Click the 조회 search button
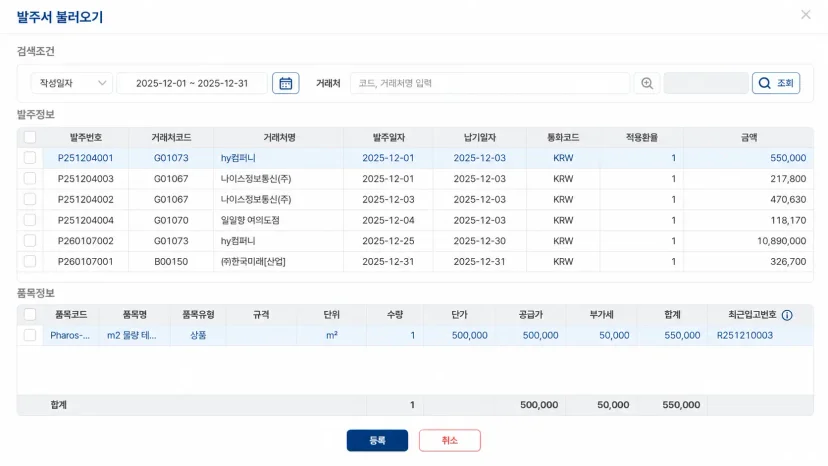Viewport: 828px width, 466px height. click(x=776, y=83)
